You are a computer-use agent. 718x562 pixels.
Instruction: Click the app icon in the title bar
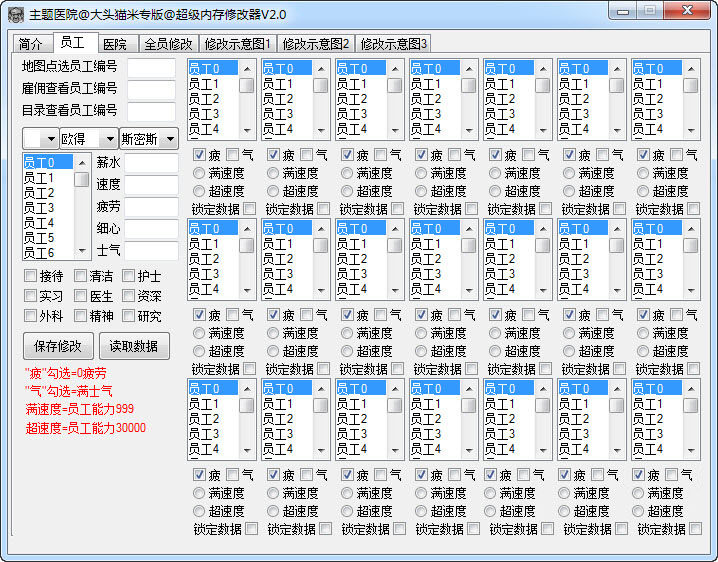pyautogui.click(x=16, y=14)
